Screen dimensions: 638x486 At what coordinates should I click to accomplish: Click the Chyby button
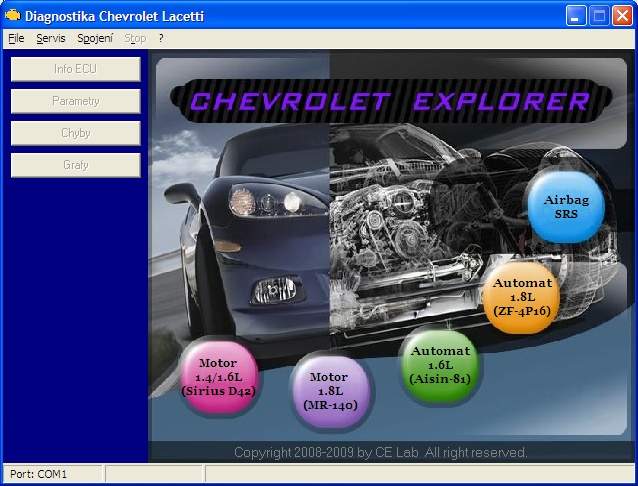point(76,133)
